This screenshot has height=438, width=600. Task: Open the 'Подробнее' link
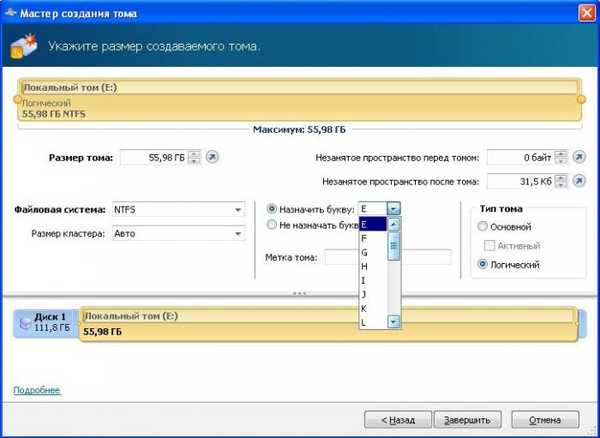[37, 390]
